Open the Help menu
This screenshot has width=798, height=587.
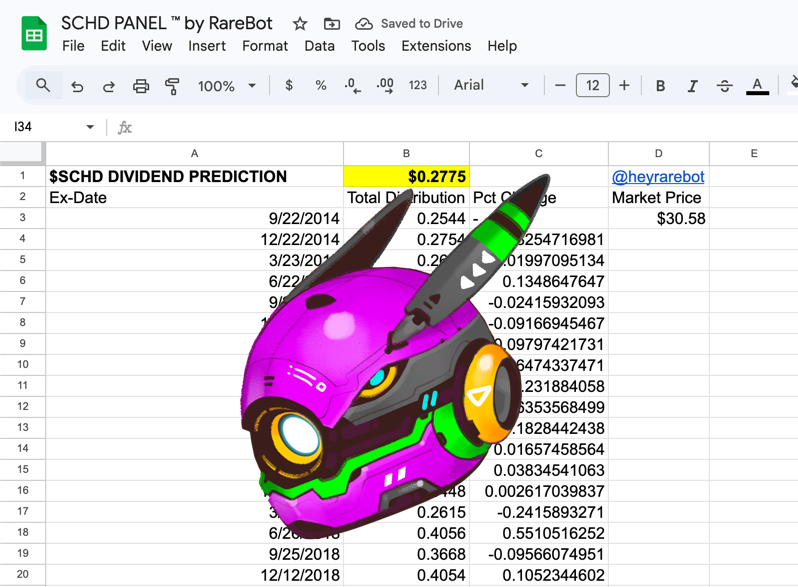click(502, 46)
